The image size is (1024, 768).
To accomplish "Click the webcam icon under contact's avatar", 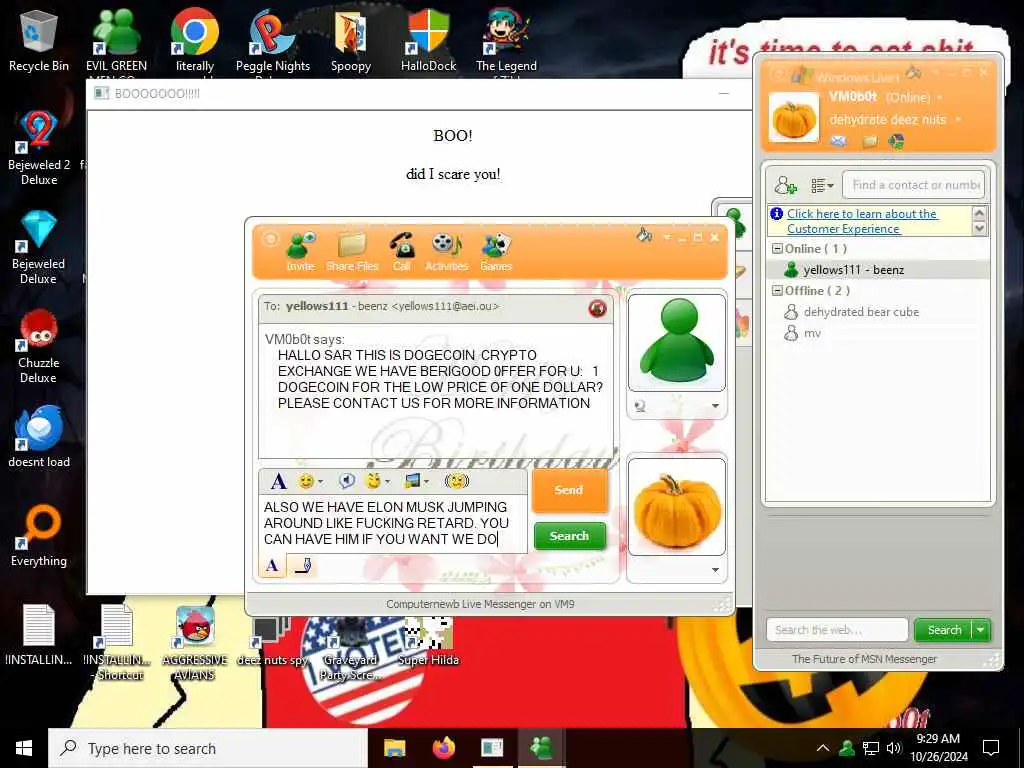I will pyautogui.click(x=640, y=406).
